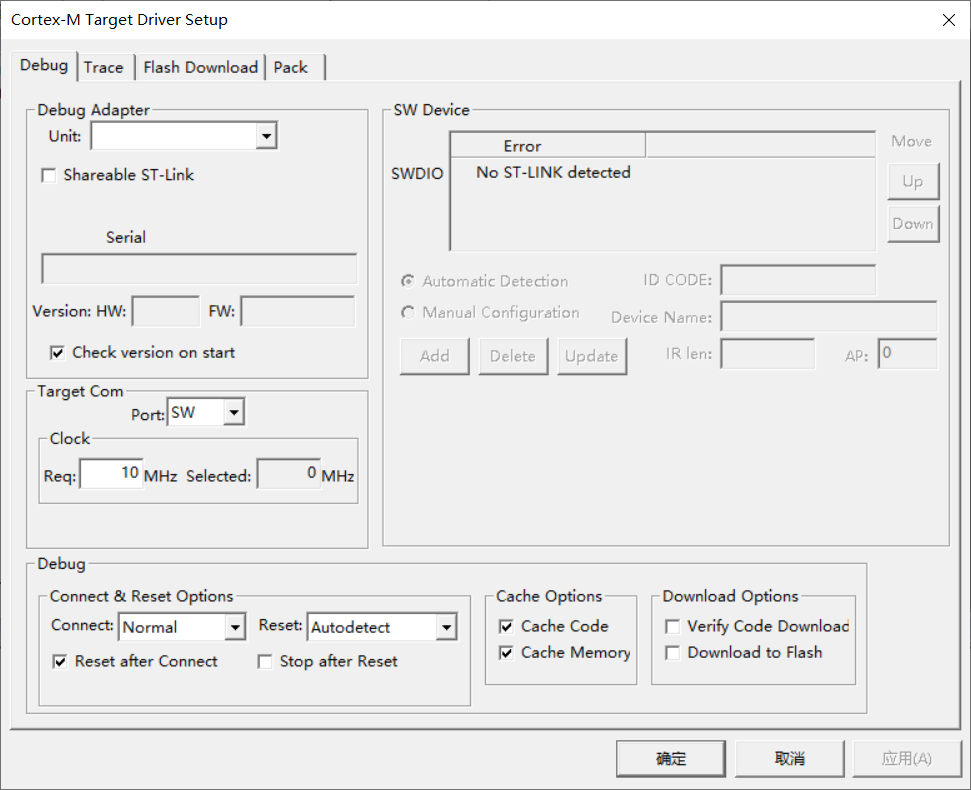971x790 pixels.
Task: Open the Unit dropdown in Debug Adapter
Action: (265, 135)
